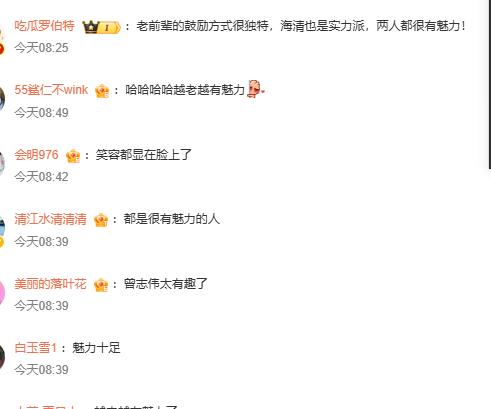Open 吃瓜罗伯特's profile

pos(44,26)
